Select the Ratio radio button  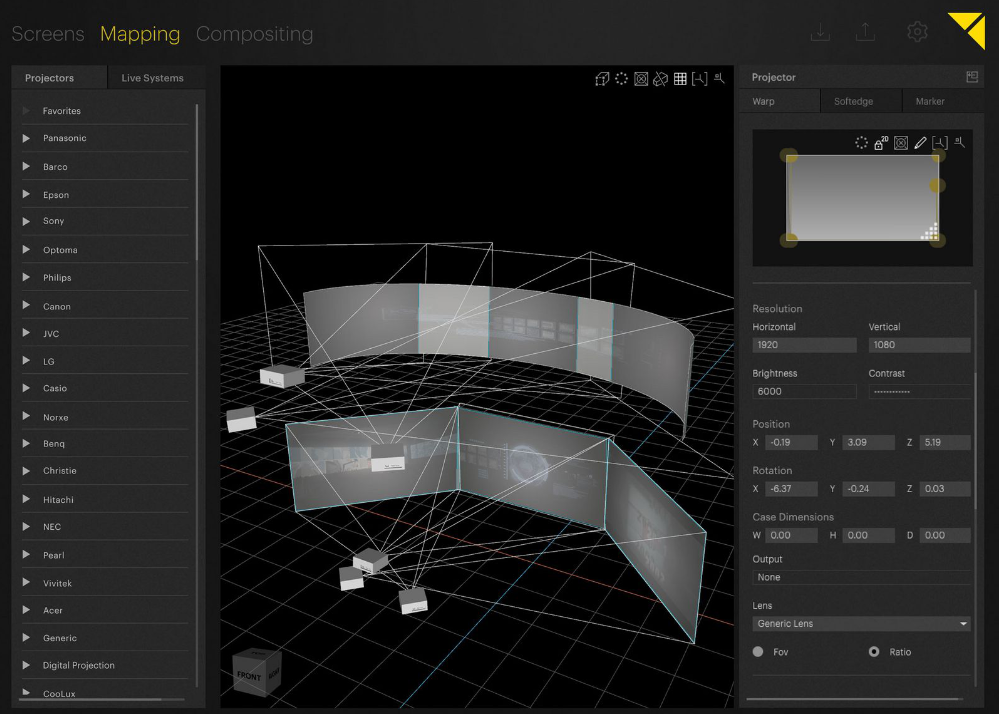[x=874, y=652]
